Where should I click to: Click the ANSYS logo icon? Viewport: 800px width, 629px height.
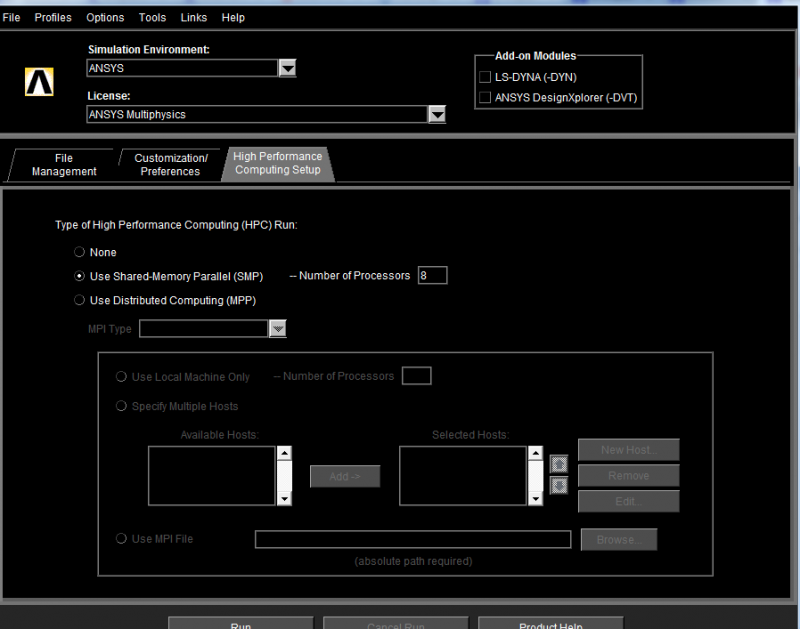(x=39, y=82)
